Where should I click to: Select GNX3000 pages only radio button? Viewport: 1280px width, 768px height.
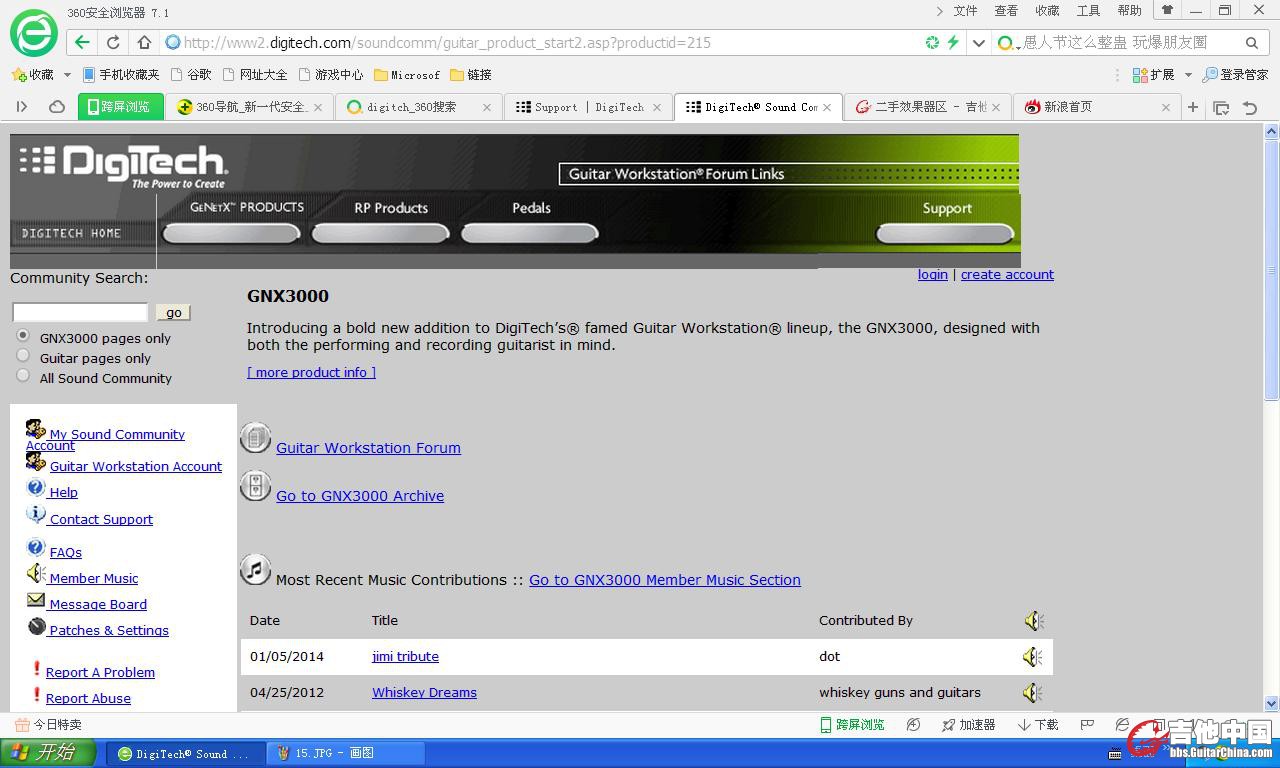23,336
